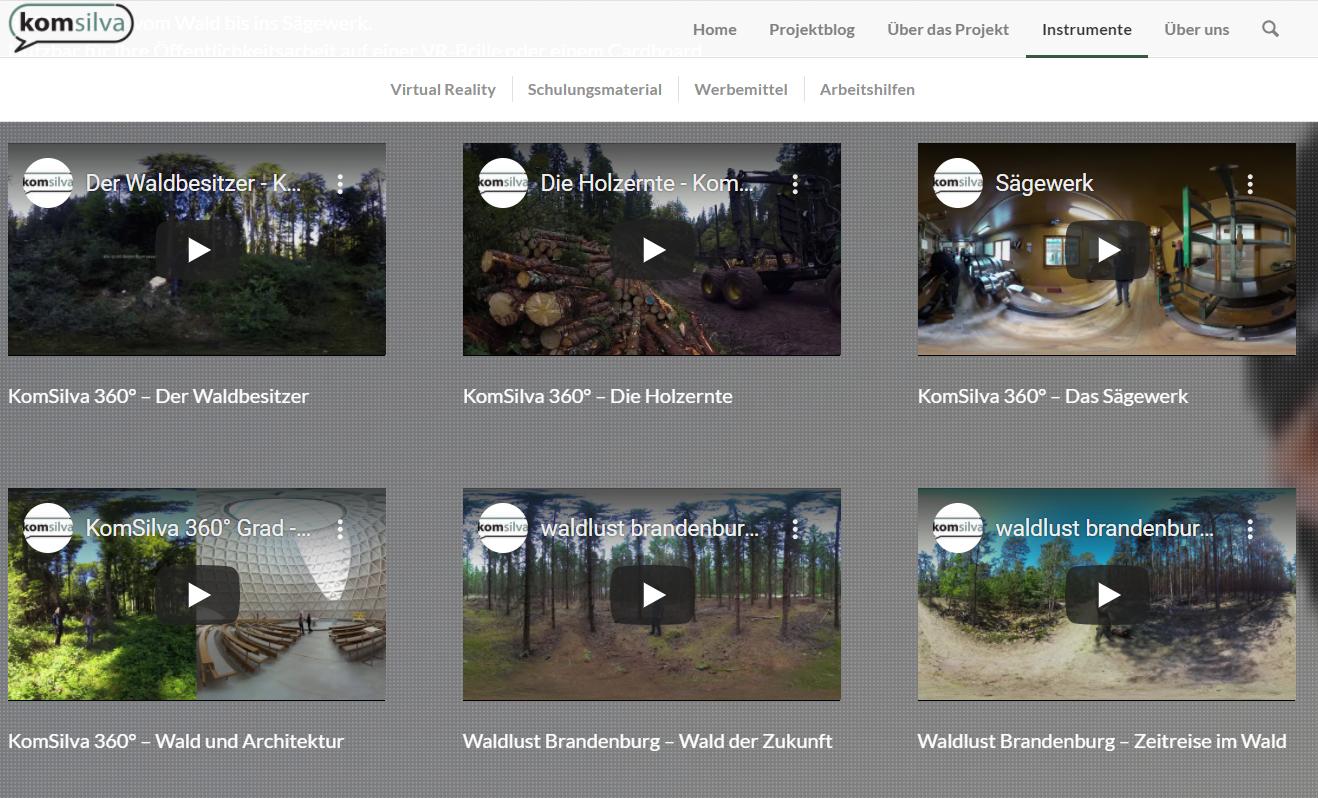1318x798 pixels.
Task: Switch to Arbeitshilfen submenu
Action: tap(867, 89)
